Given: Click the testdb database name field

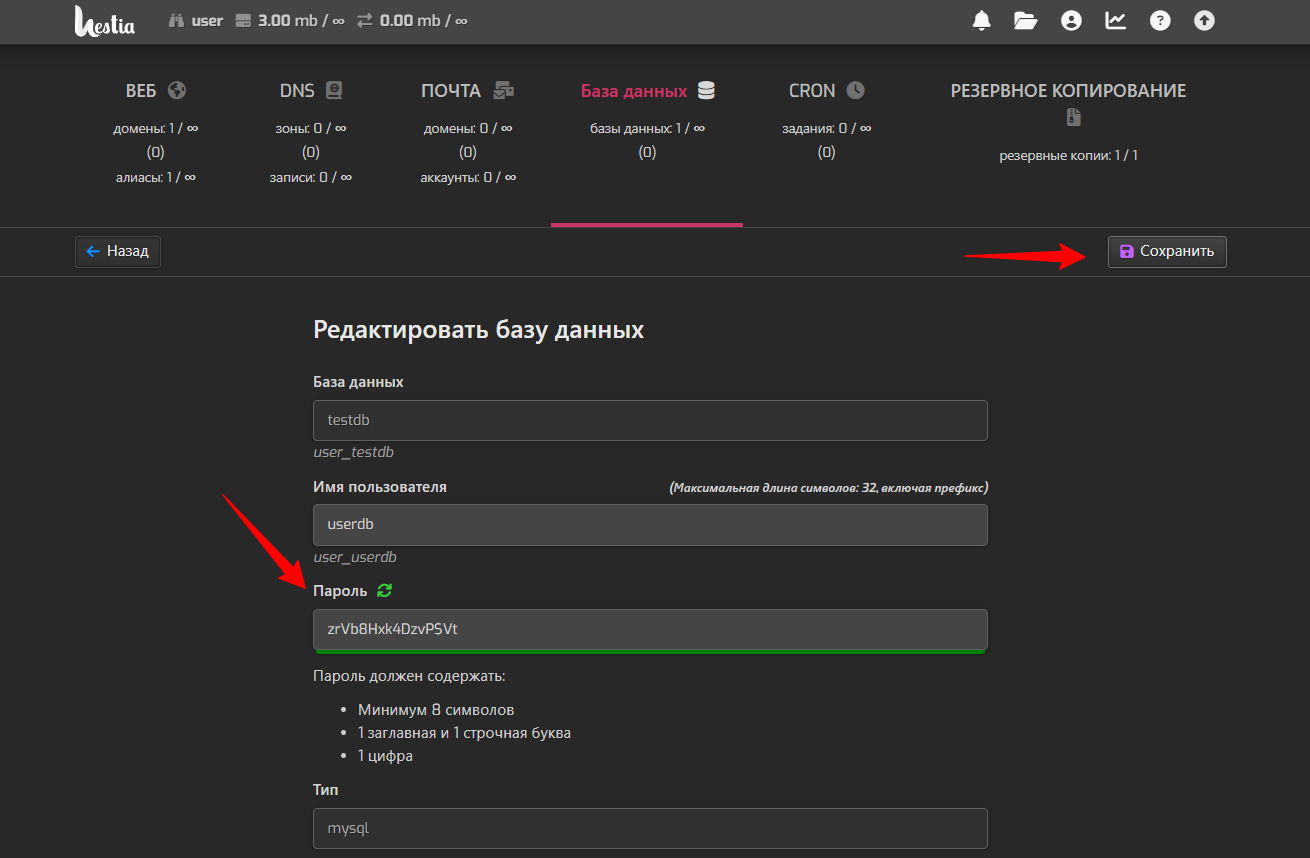Looking at the screenshot, I should (x=650, y=421).
